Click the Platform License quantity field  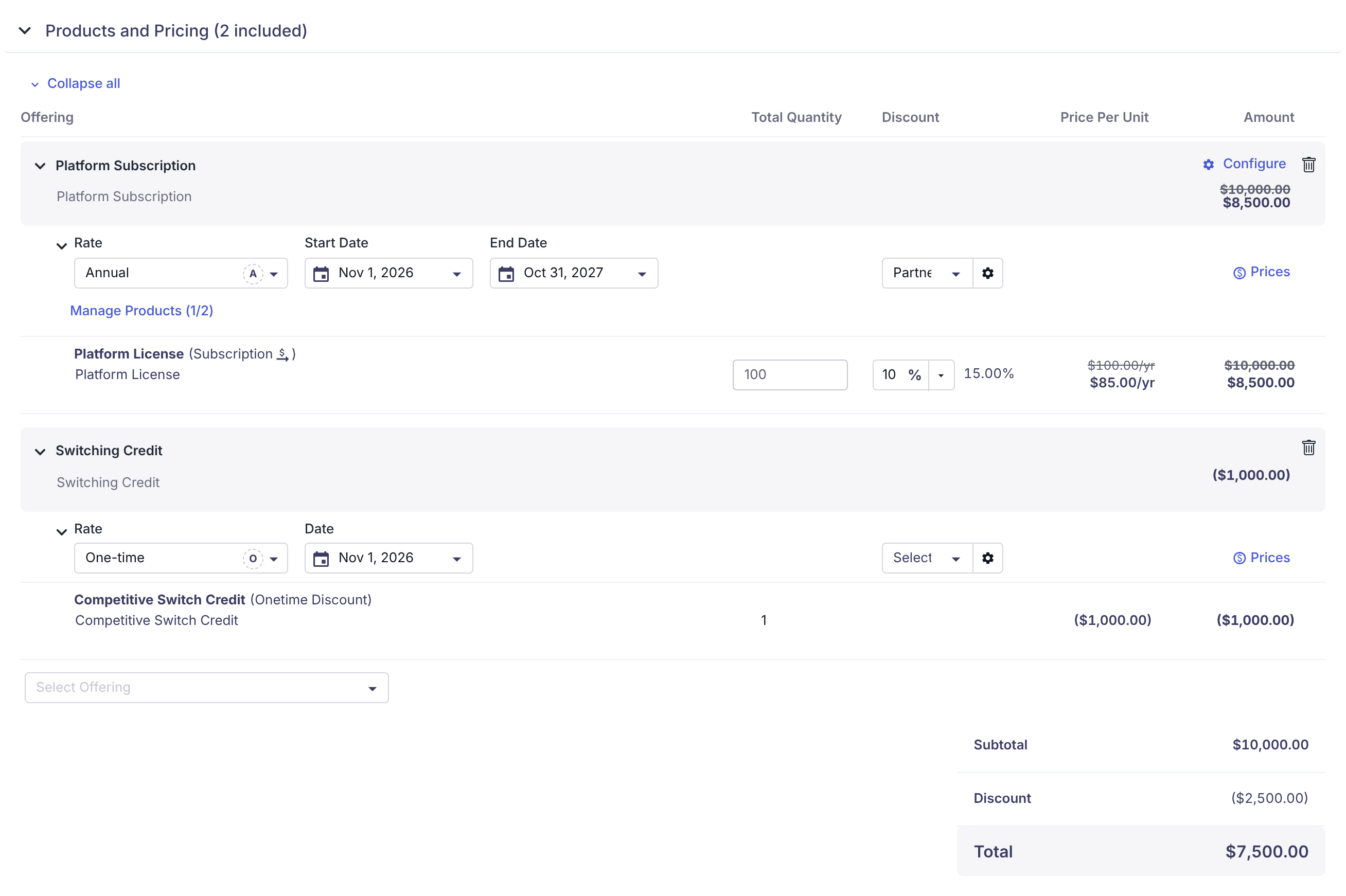click(790, 375)
